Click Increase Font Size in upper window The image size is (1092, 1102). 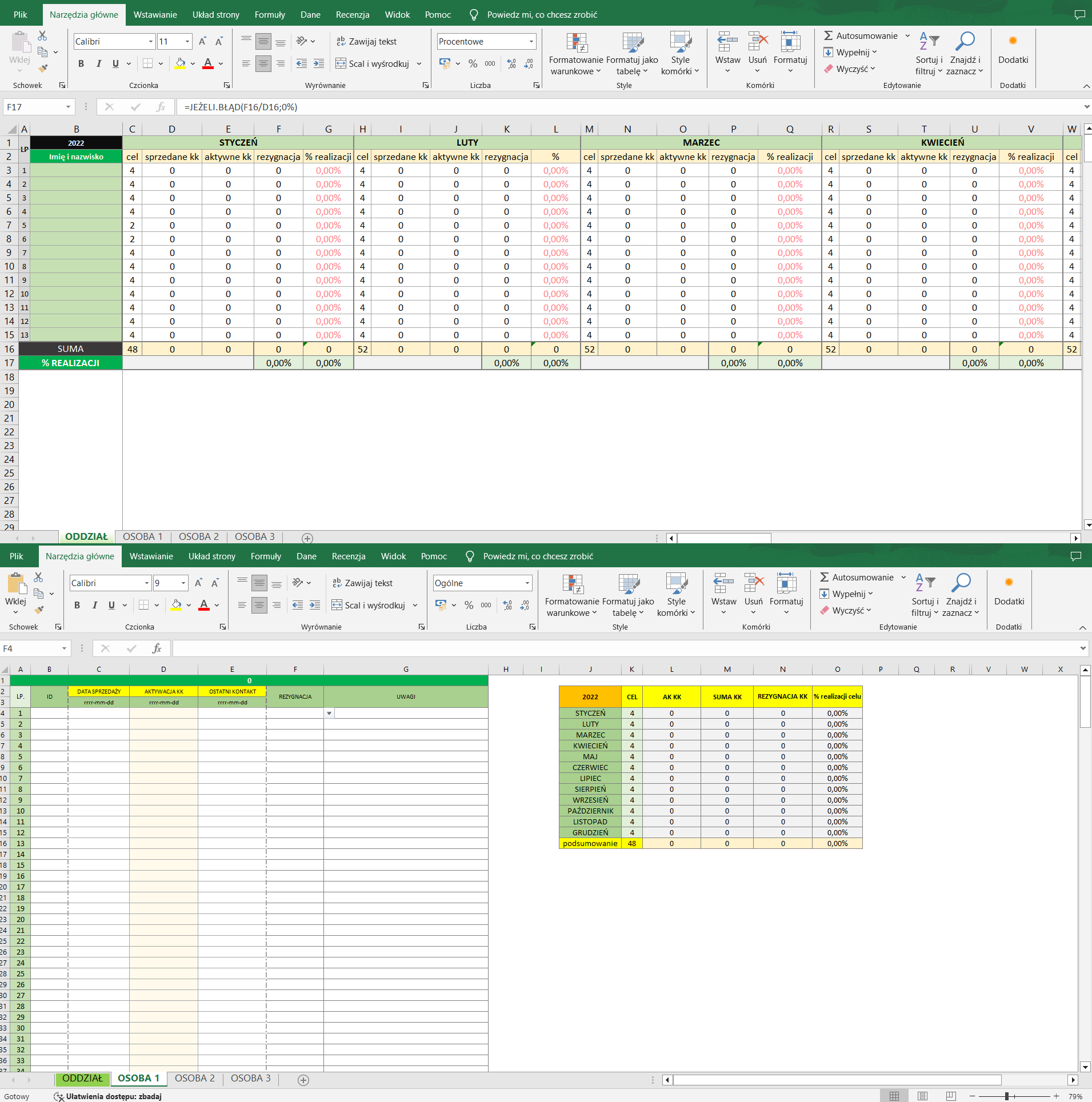pyautogui.click(x=202, y=41)
